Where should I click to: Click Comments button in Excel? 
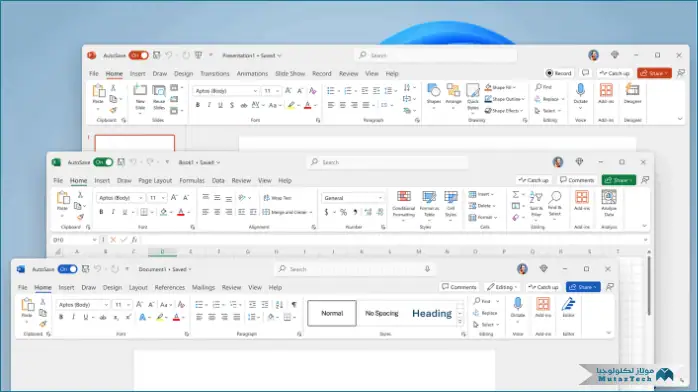click(x=577, y=180)
